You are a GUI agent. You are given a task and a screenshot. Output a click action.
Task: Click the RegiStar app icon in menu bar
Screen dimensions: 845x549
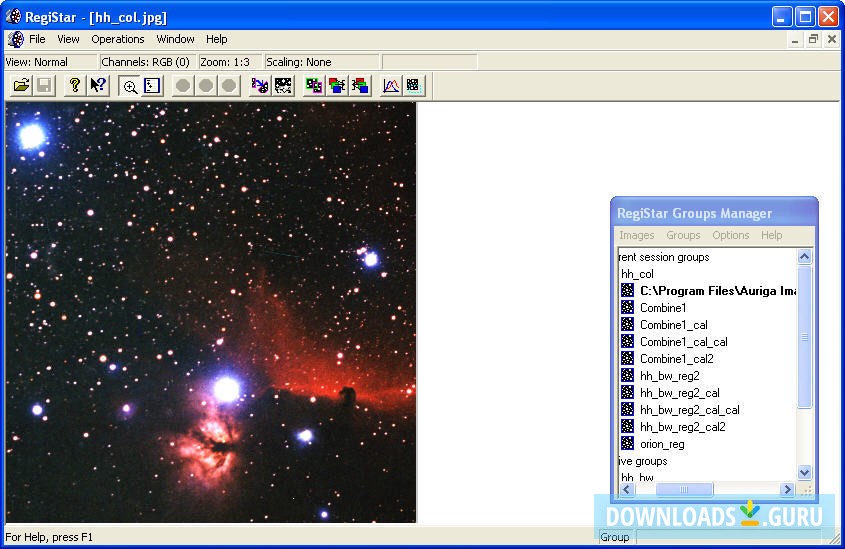15,39
